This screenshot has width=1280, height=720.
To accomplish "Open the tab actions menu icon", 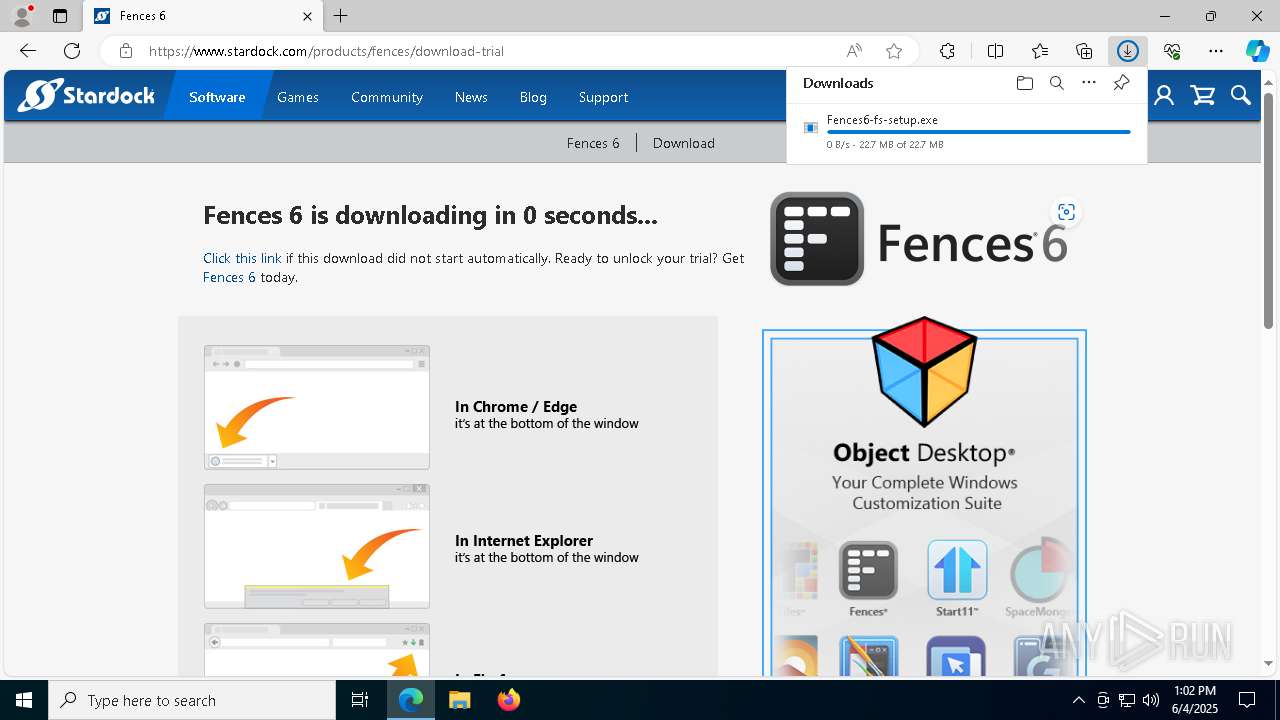I will [x=60, y=16].
